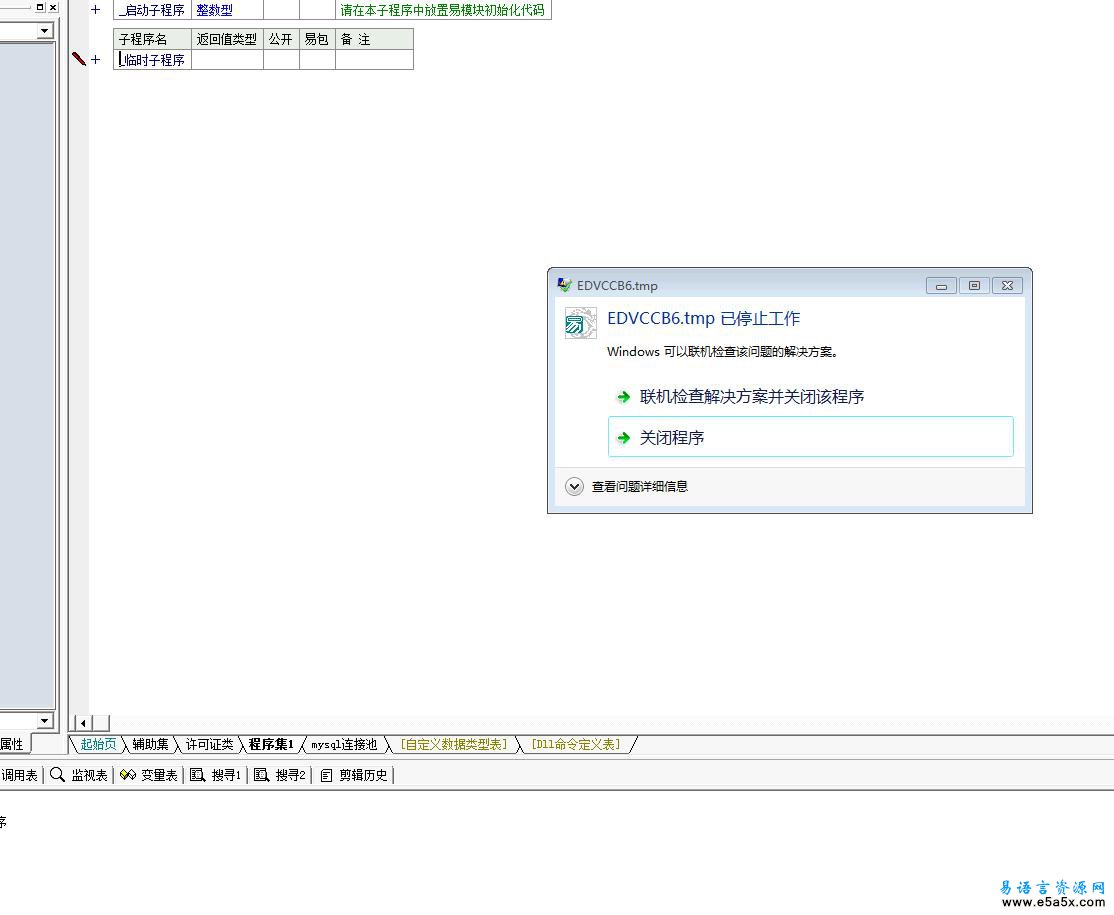
Task: Click the 易包 column header
Action: coord(317,39)
